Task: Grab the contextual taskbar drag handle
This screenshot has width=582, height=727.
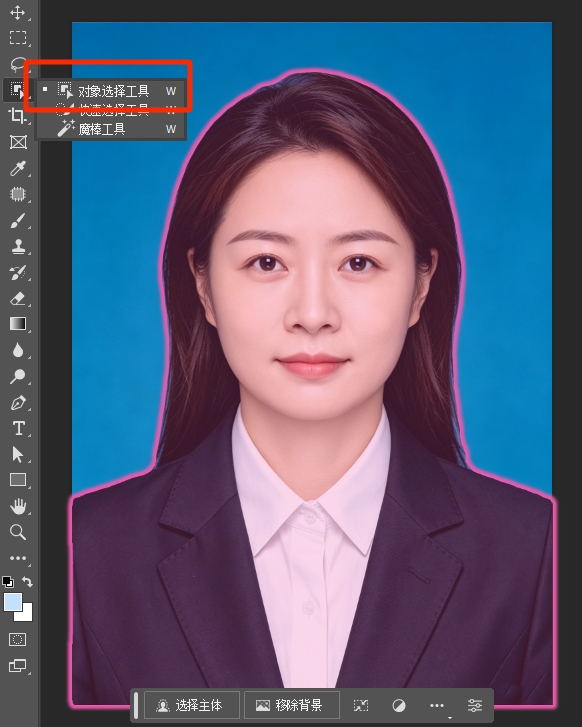Action: [136, 706]
